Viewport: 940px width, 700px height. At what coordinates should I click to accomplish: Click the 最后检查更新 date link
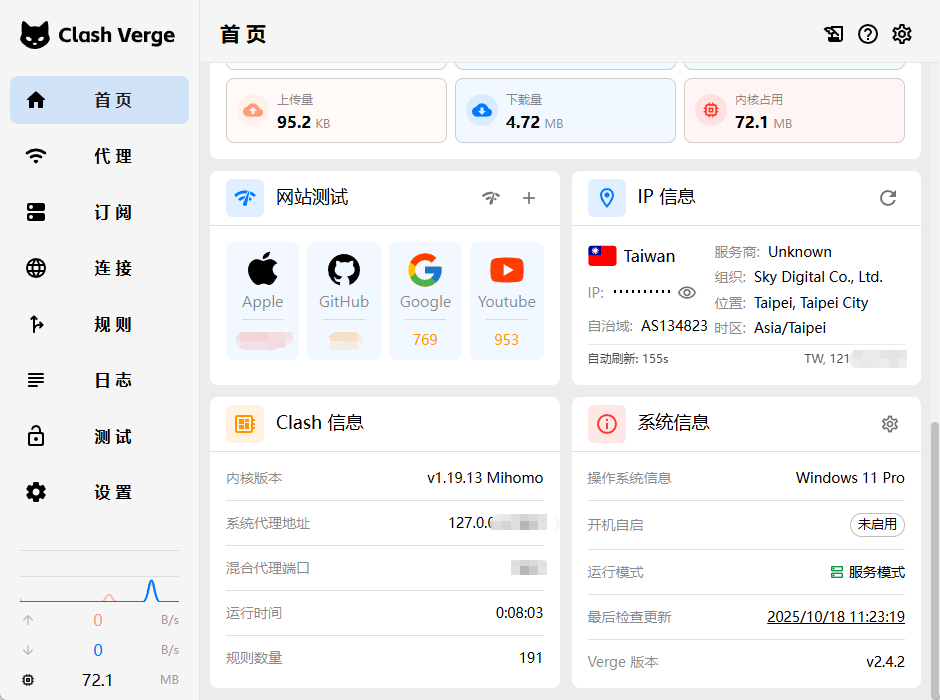pos(836,616)
